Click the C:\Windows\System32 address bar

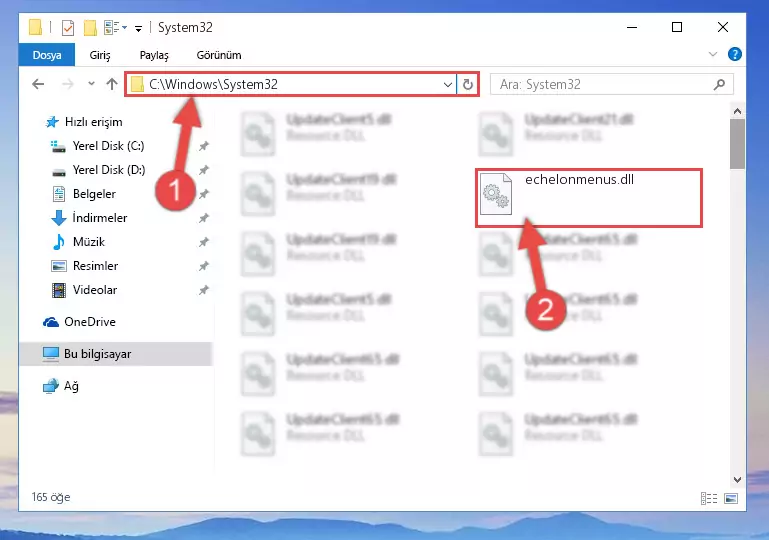pos(290,84)
